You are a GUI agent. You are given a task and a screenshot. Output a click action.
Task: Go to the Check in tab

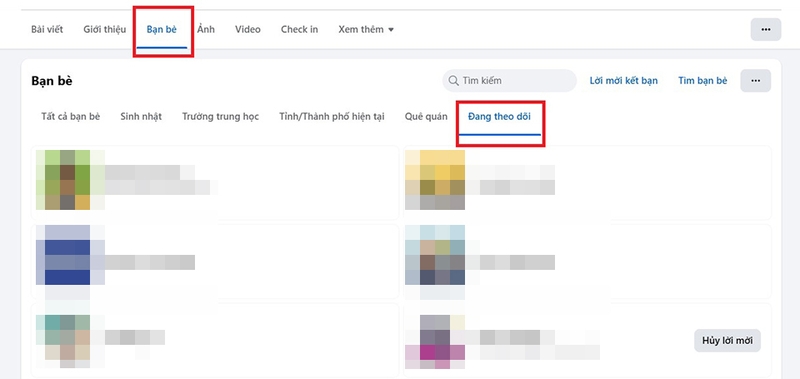299,30
